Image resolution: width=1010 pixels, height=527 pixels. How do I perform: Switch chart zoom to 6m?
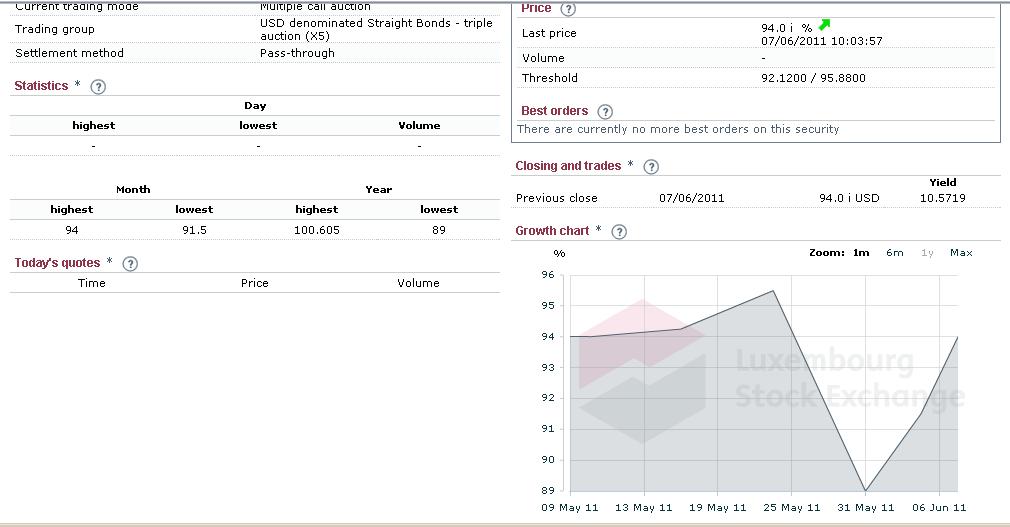point(894,253)
